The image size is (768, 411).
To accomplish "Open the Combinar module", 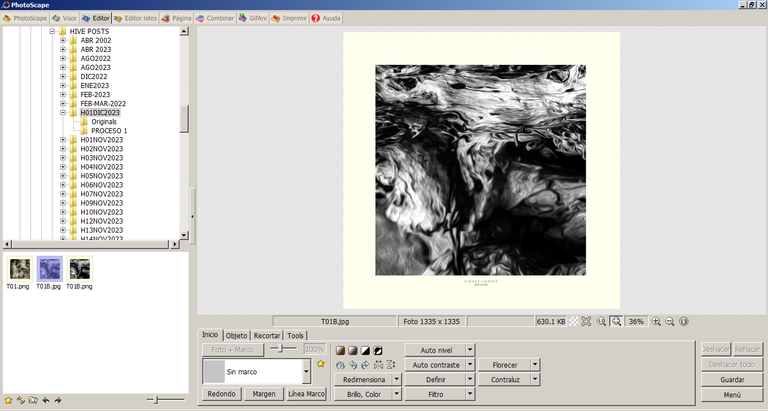I will (x=215, y=18).
